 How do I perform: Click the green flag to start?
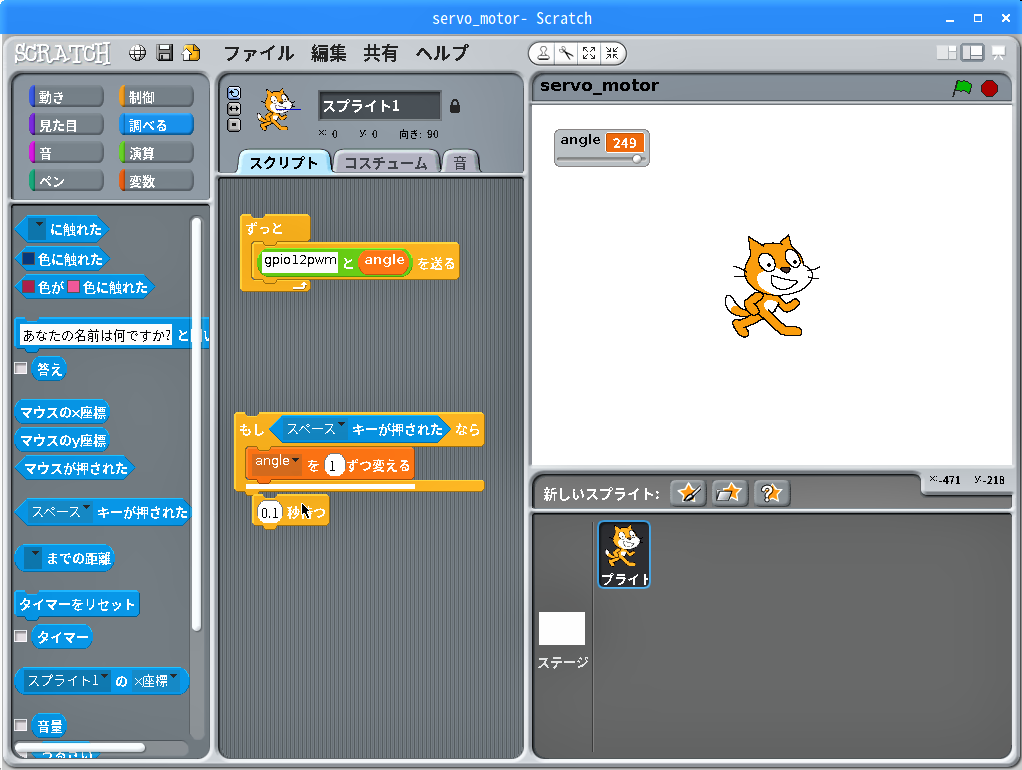[x=962, y=88]
